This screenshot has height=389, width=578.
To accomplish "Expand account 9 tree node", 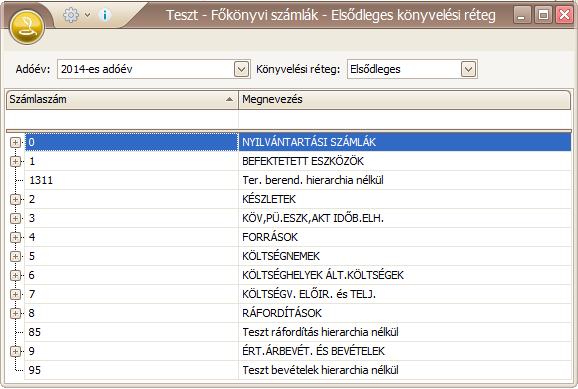I will coord(15,351).
